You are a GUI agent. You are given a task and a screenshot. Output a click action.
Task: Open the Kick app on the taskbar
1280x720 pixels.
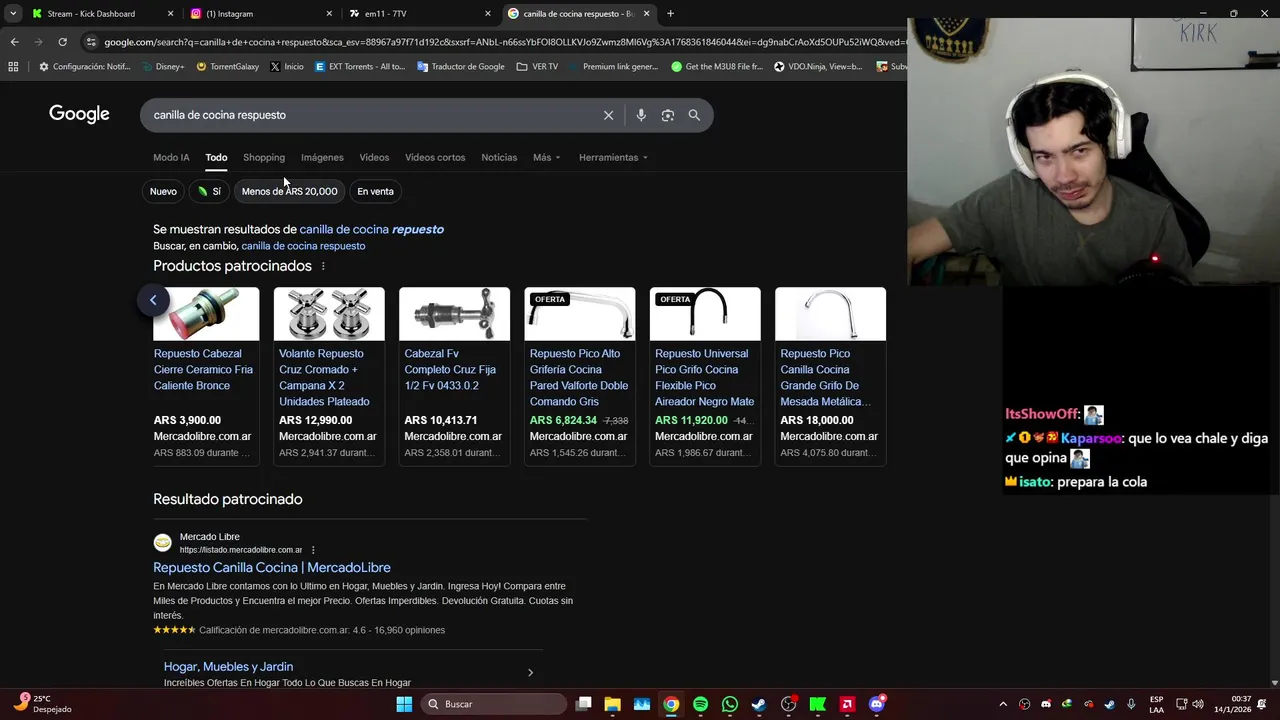(x=818, y=704)
